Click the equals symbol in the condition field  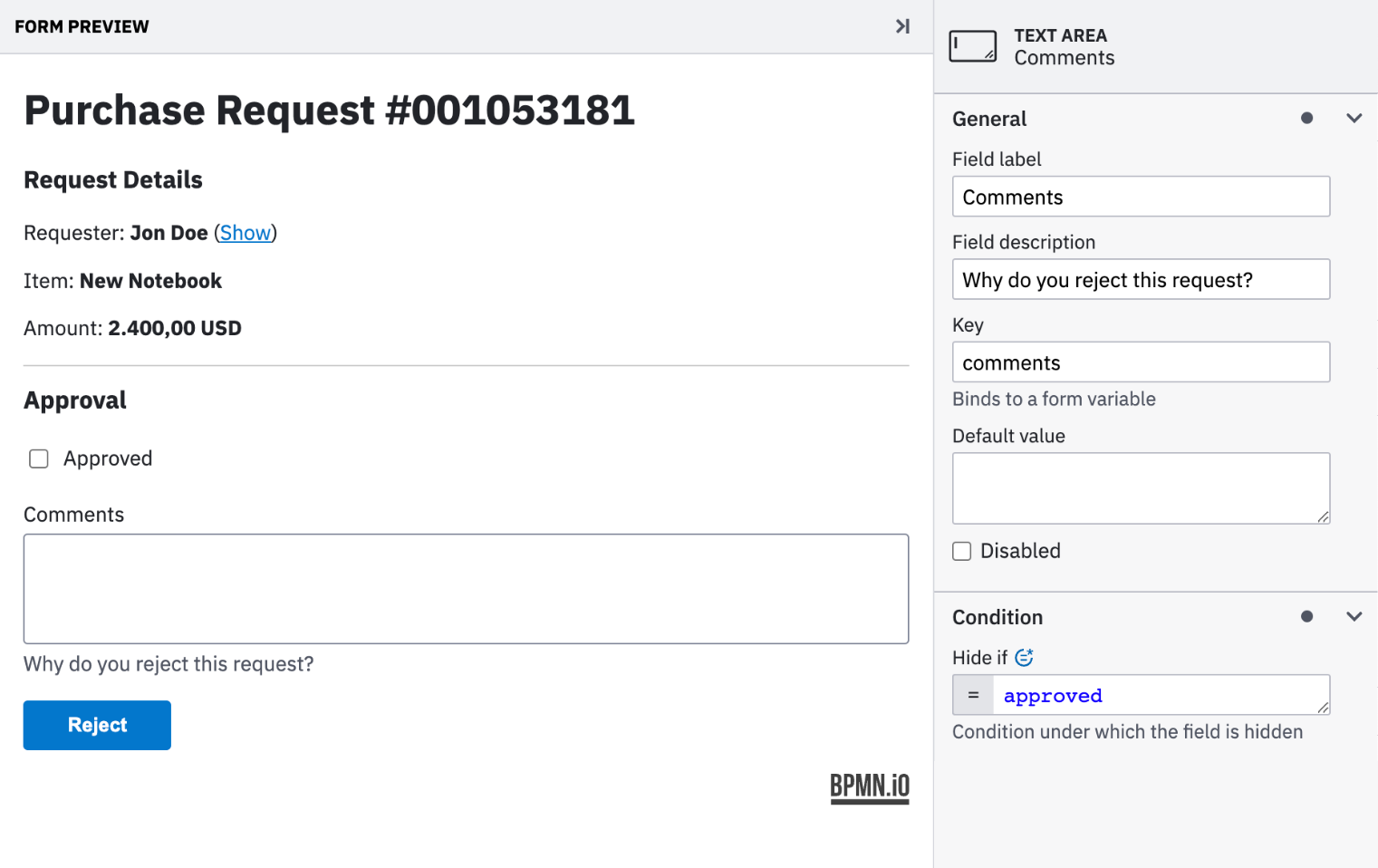point(971,695)
